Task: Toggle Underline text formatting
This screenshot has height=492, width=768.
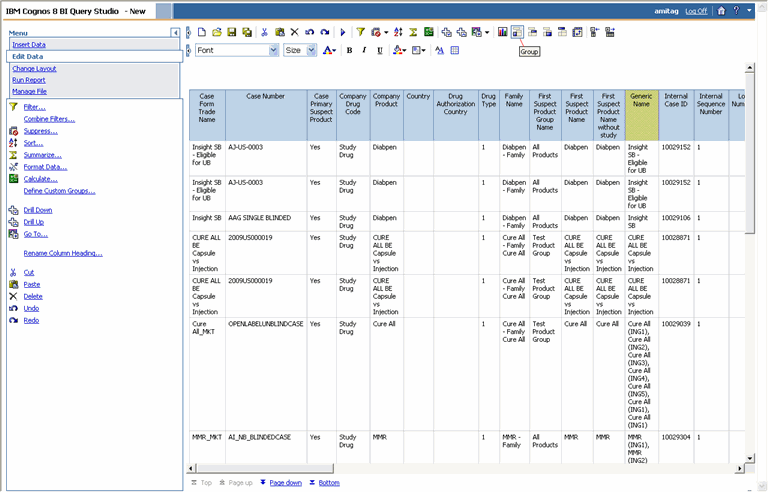Action: click(378, 50)
